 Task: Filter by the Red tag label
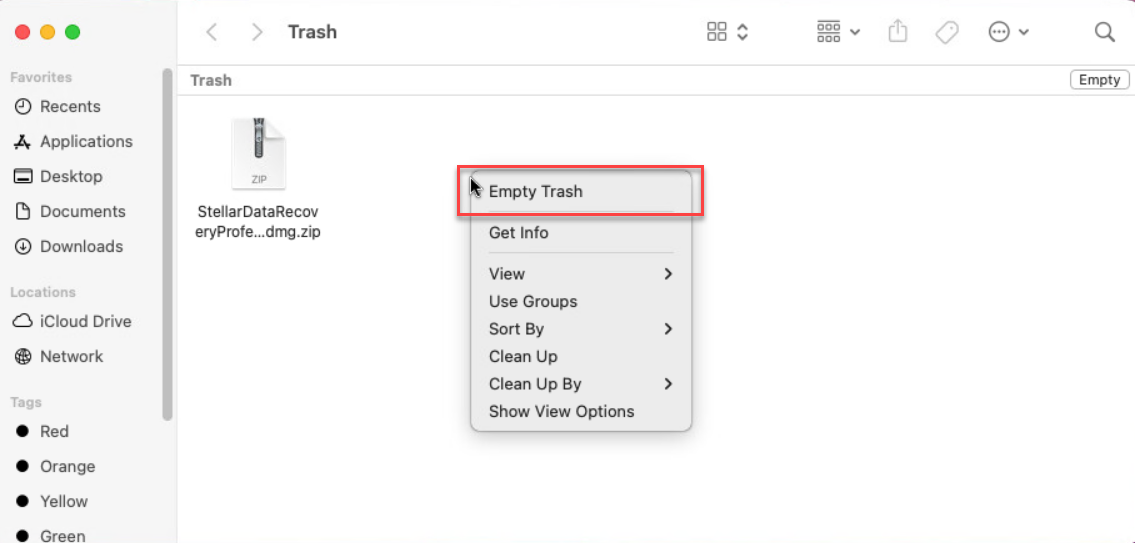pyautogui.click(x=54, y=432)
